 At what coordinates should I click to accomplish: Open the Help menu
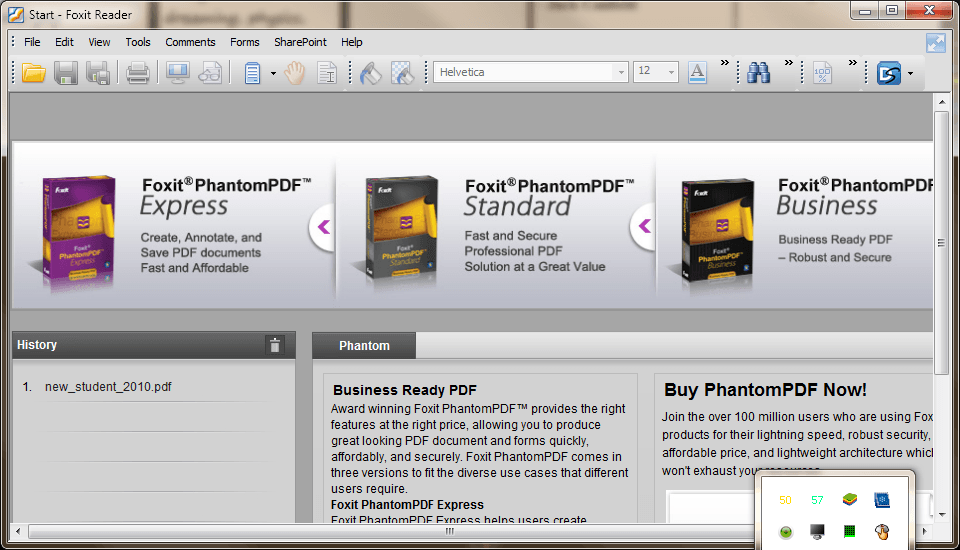[352, 42]
